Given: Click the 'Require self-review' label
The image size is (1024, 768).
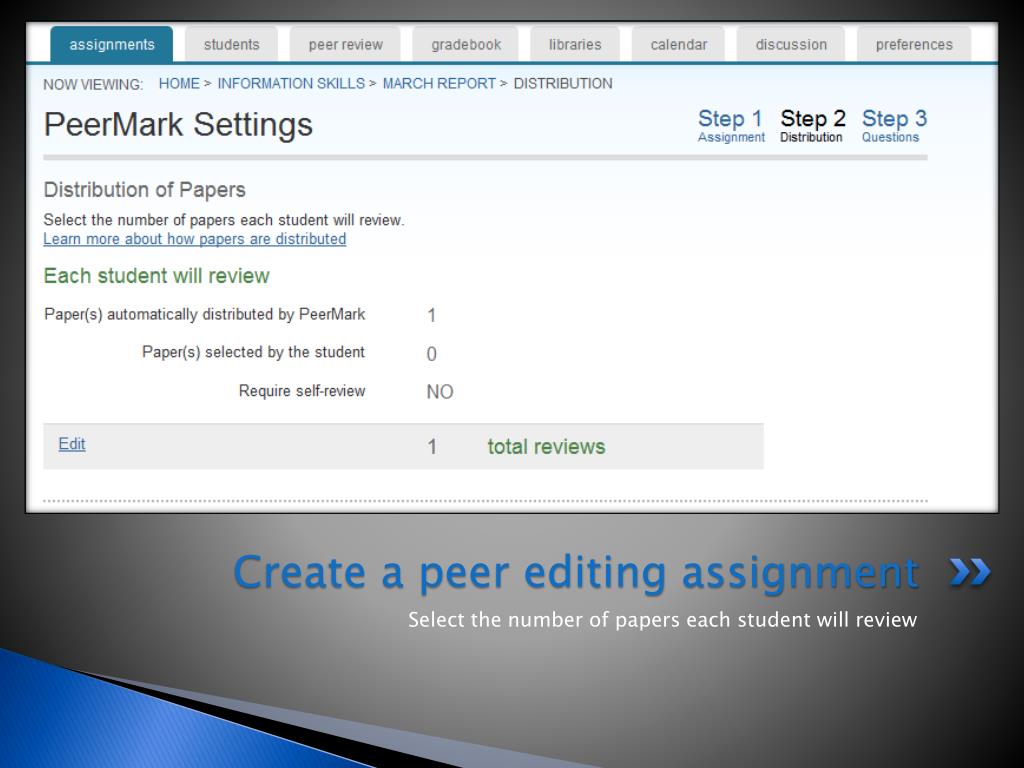Looking at the screenshot, I should click(302, 391).
